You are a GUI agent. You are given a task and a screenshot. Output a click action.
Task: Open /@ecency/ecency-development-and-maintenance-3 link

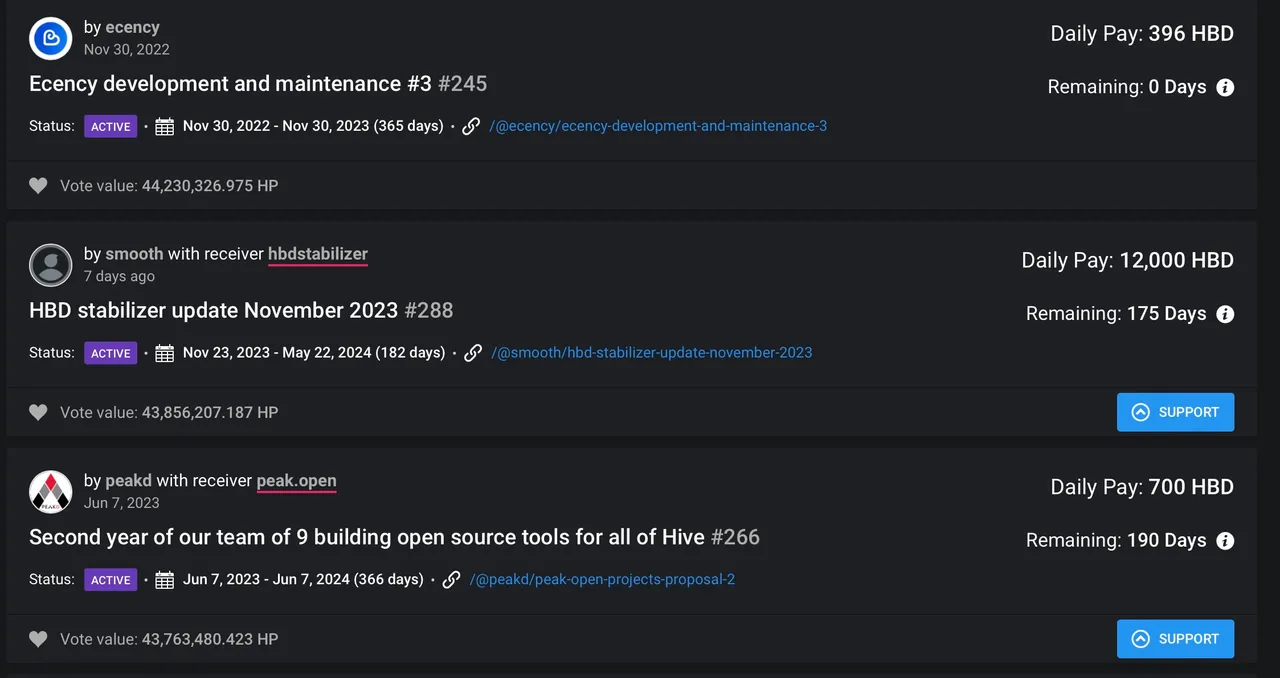(658, 126)
